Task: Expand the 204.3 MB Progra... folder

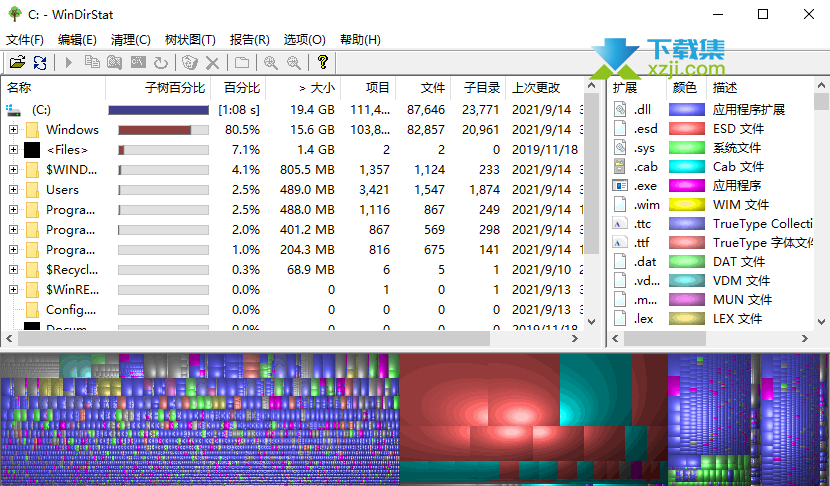Action: pos(13,249)
